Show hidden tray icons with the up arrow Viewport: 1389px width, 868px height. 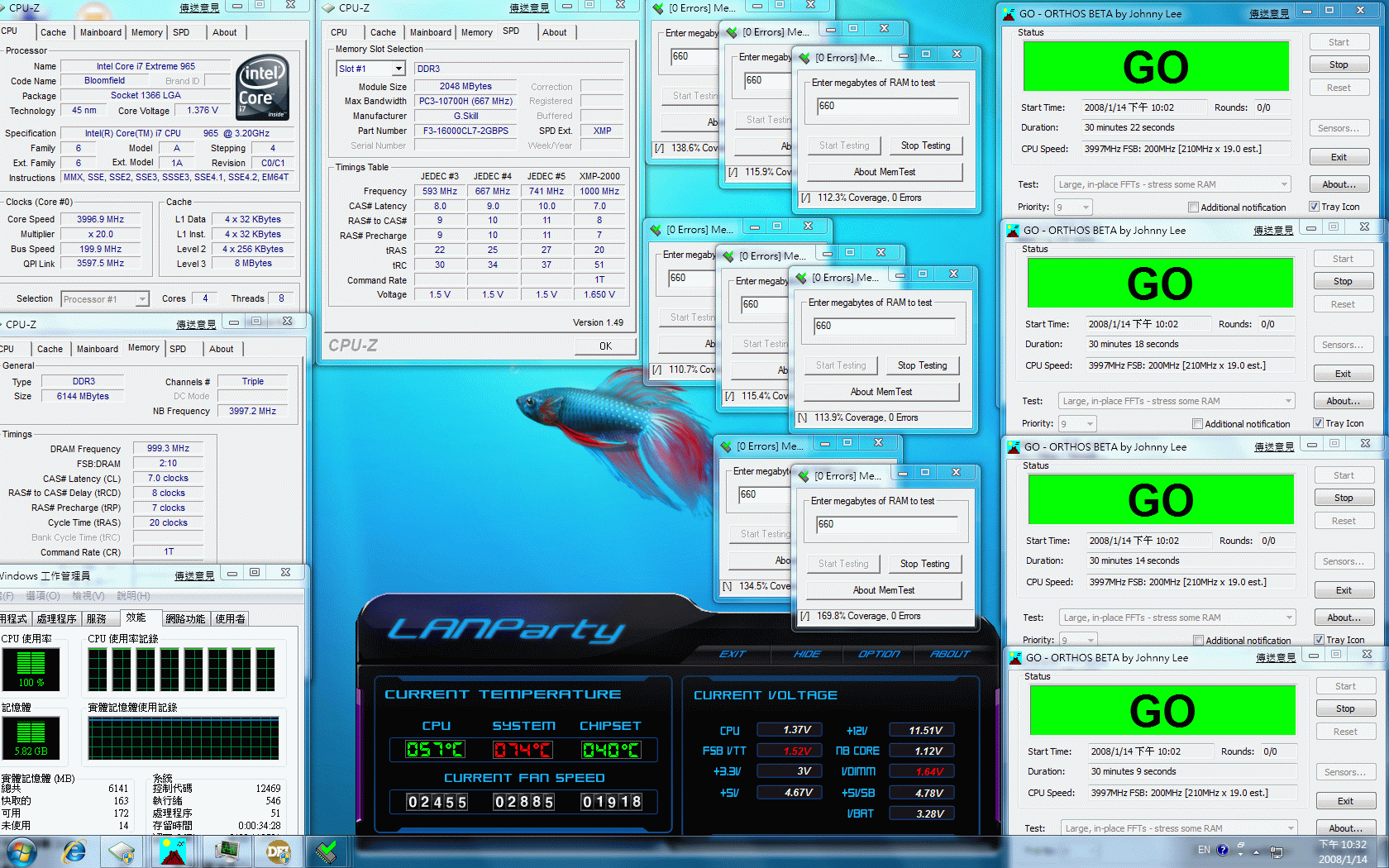coord(1256,851)
